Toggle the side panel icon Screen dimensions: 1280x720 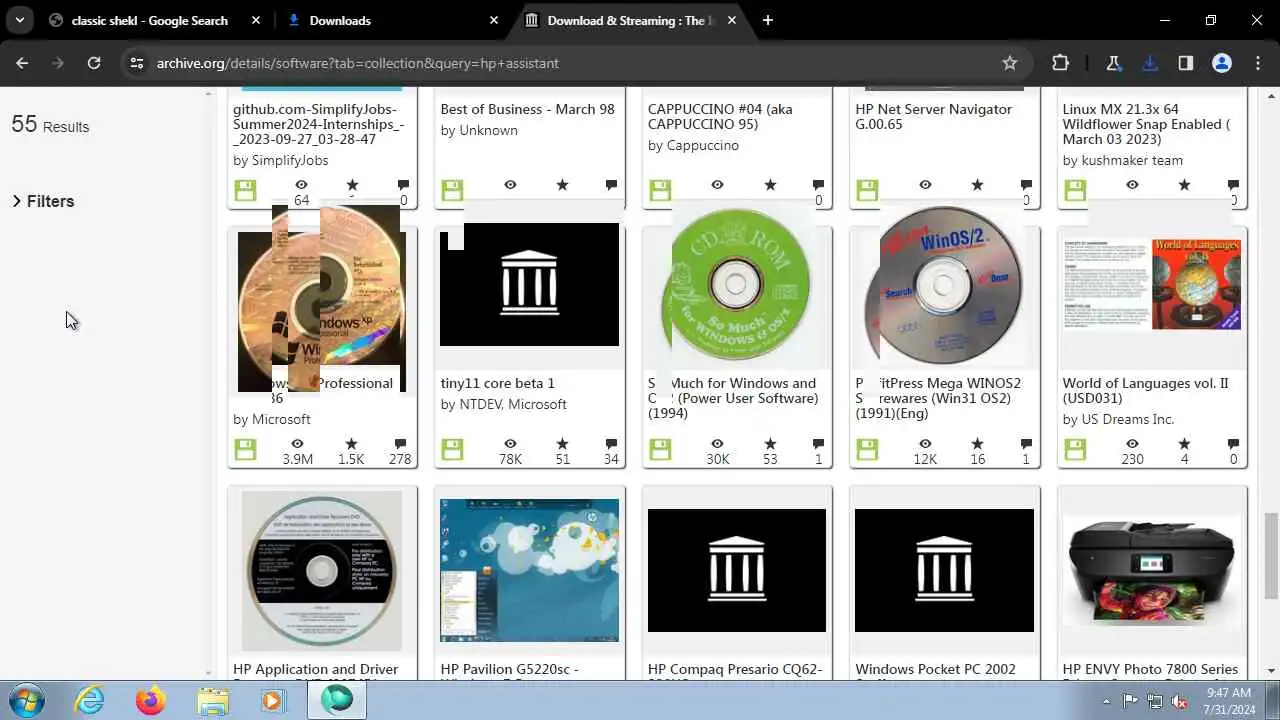1186,63
